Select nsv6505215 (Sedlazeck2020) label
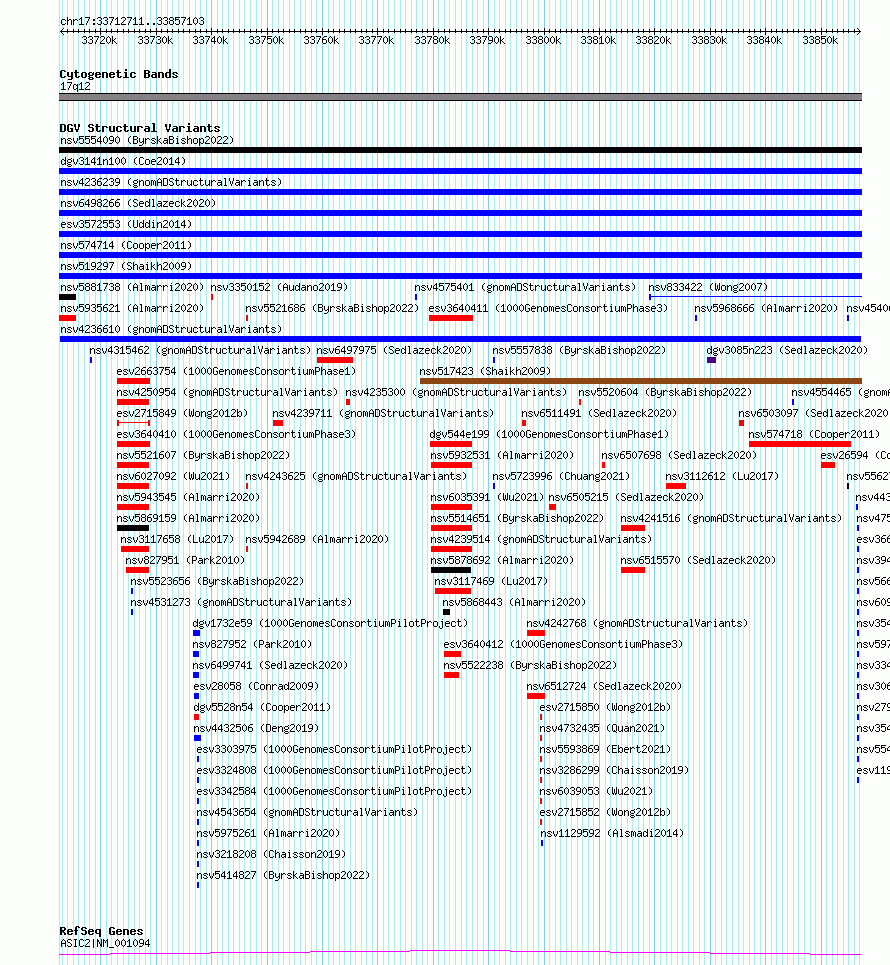This screenshot has width=890, height=965. [626, 497]
